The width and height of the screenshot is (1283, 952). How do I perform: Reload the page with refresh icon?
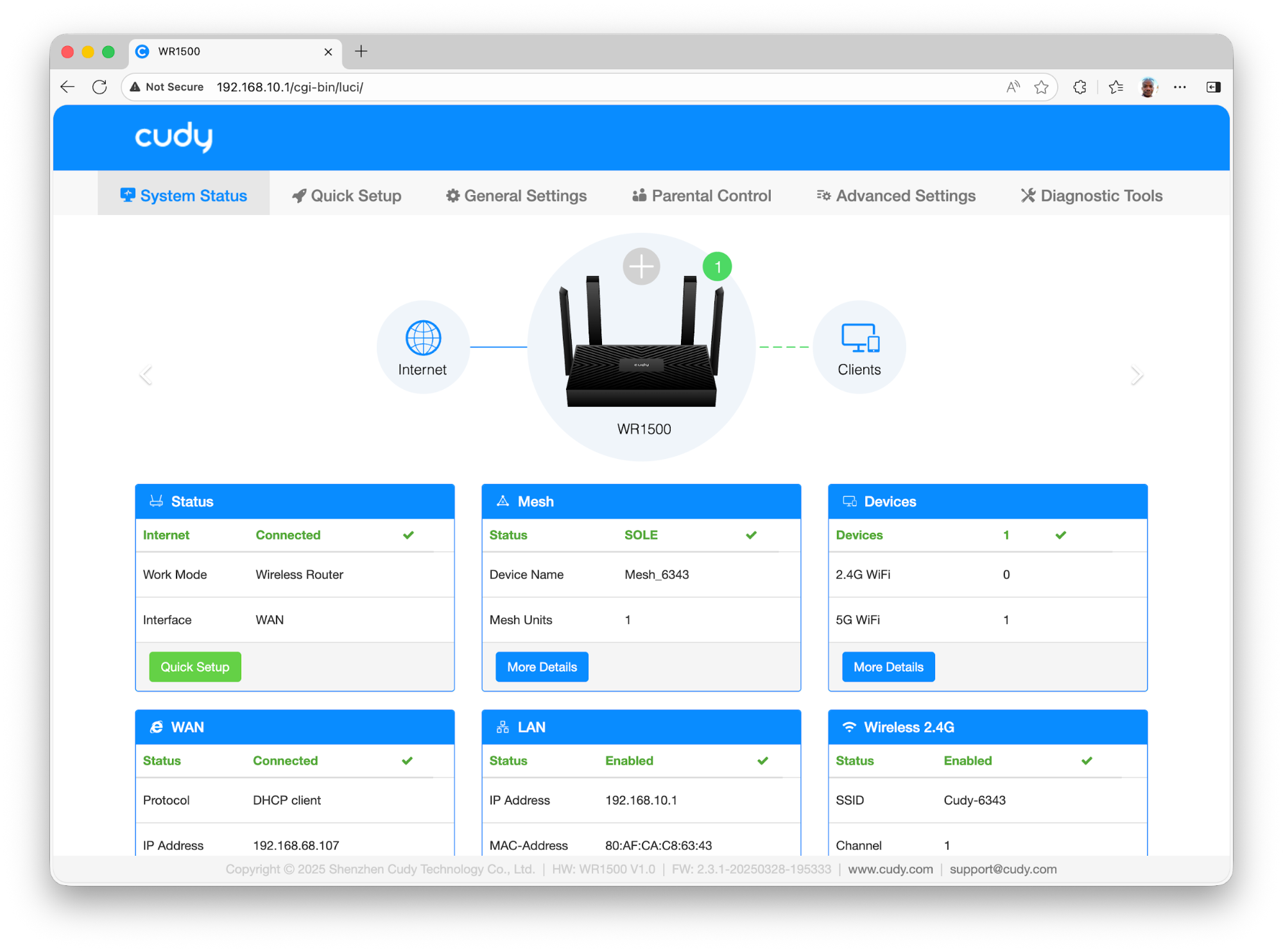(99, 87)
